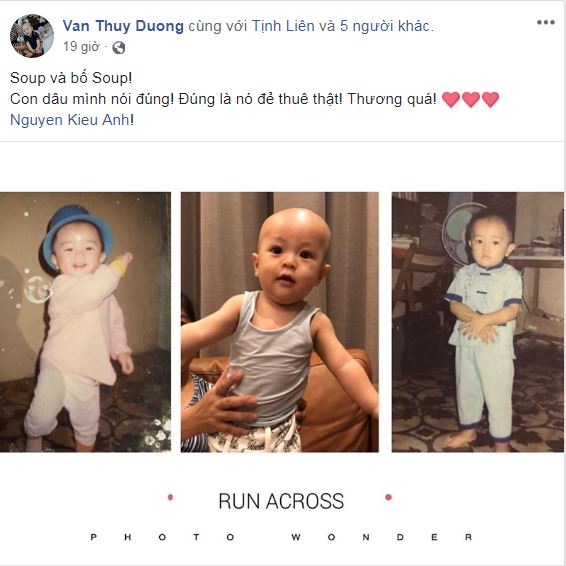Click the last pink heart emoji

490,100
